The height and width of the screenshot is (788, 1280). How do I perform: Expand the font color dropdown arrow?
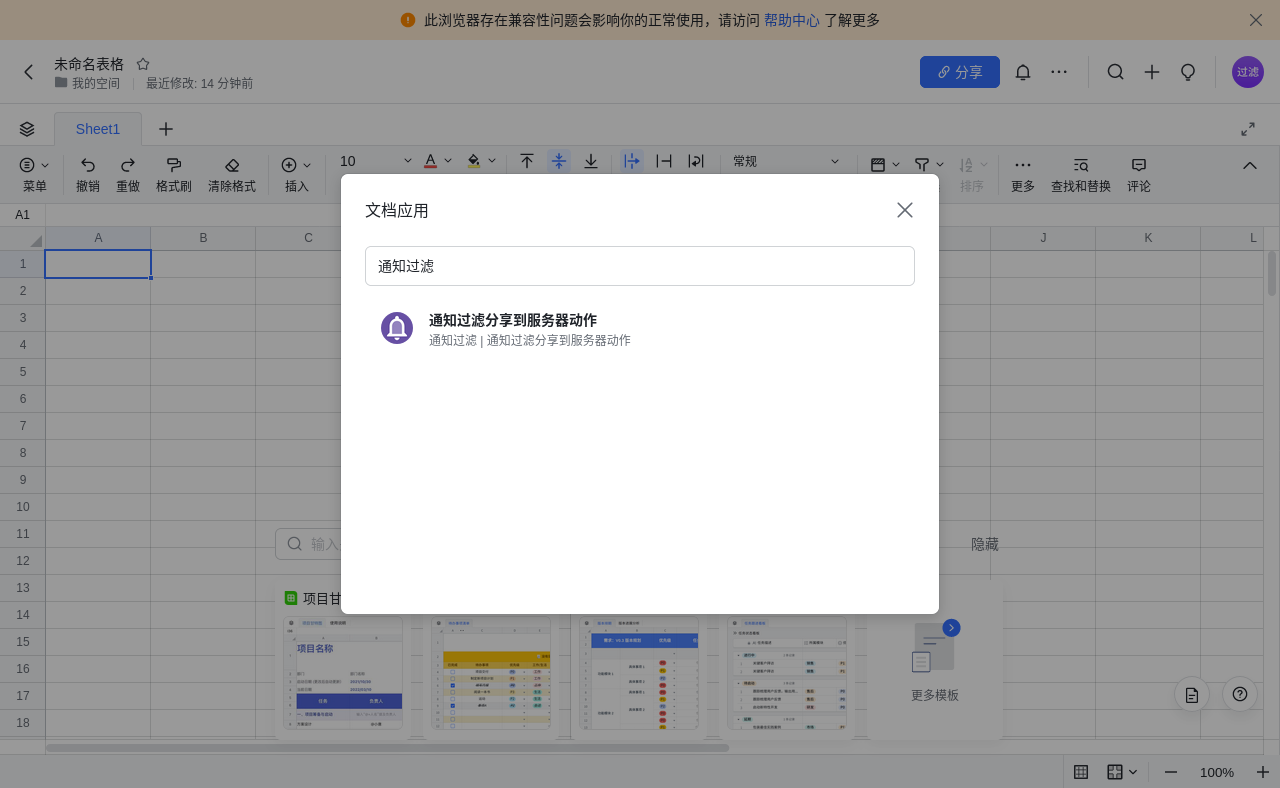[448, 161]
